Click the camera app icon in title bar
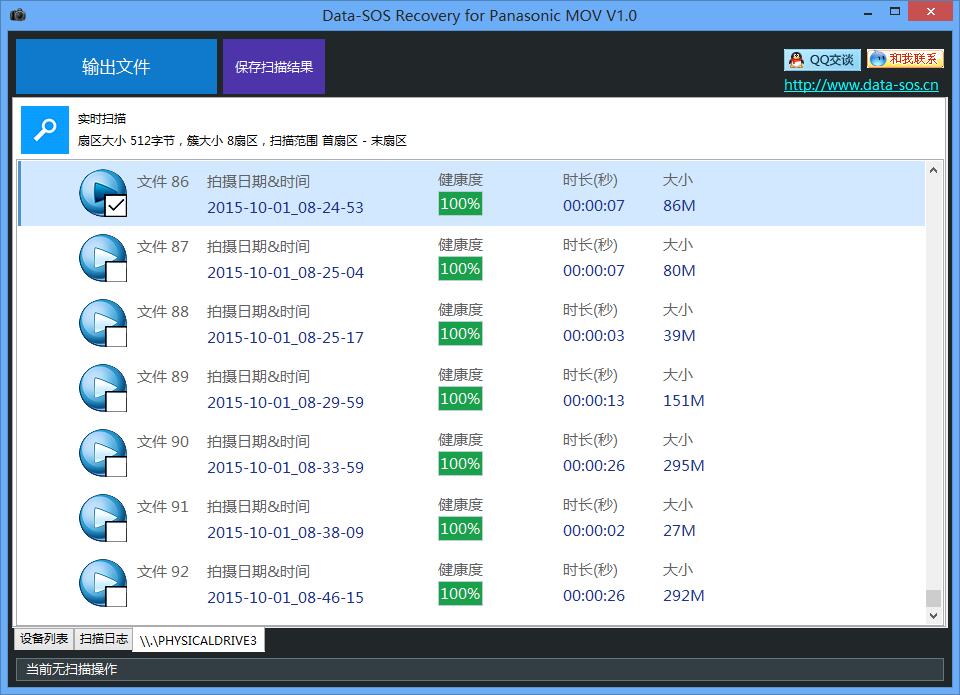 (18, 15)
